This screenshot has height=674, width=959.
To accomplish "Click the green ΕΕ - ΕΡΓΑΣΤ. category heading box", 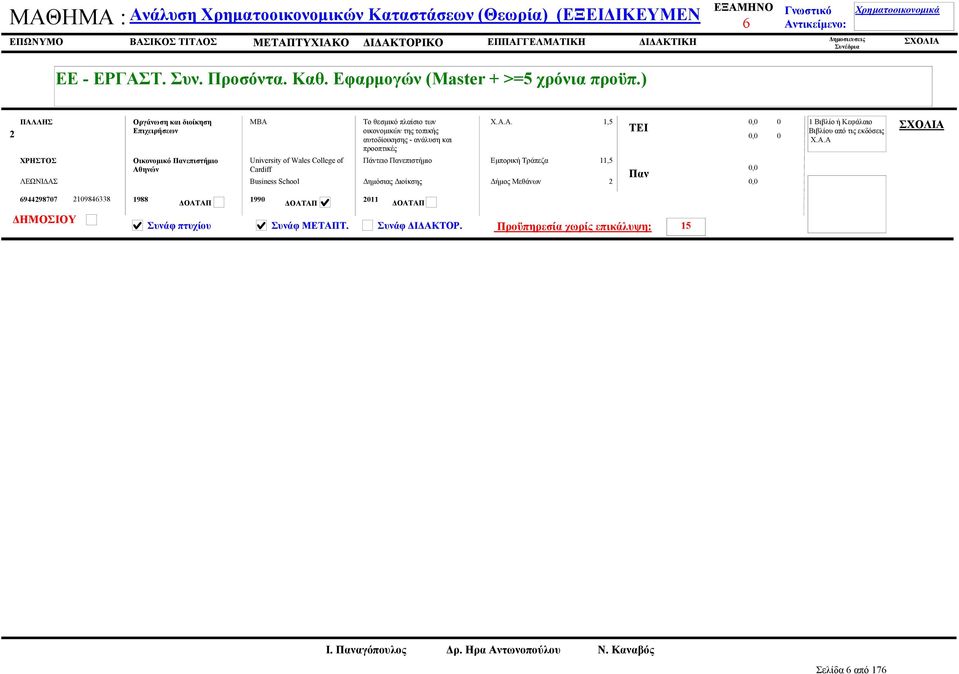I will (493, 86).
